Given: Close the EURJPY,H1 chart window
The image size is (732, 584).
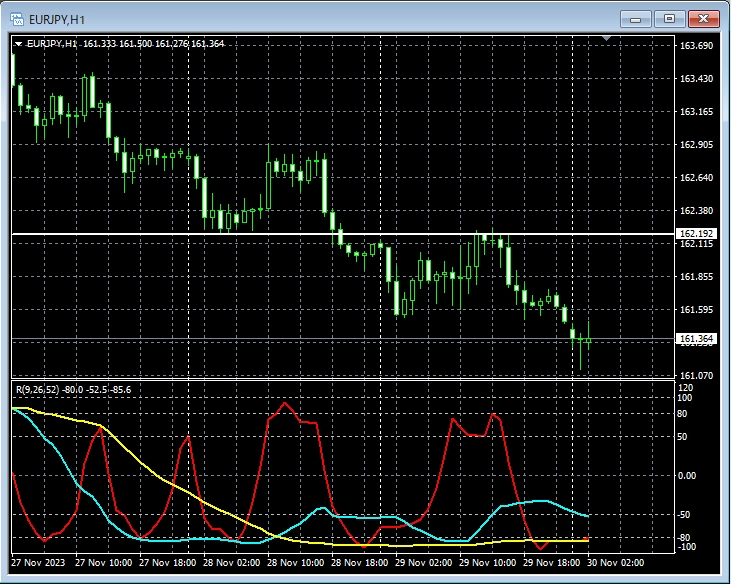Looking at the screenshot, I should coord(704,18).
